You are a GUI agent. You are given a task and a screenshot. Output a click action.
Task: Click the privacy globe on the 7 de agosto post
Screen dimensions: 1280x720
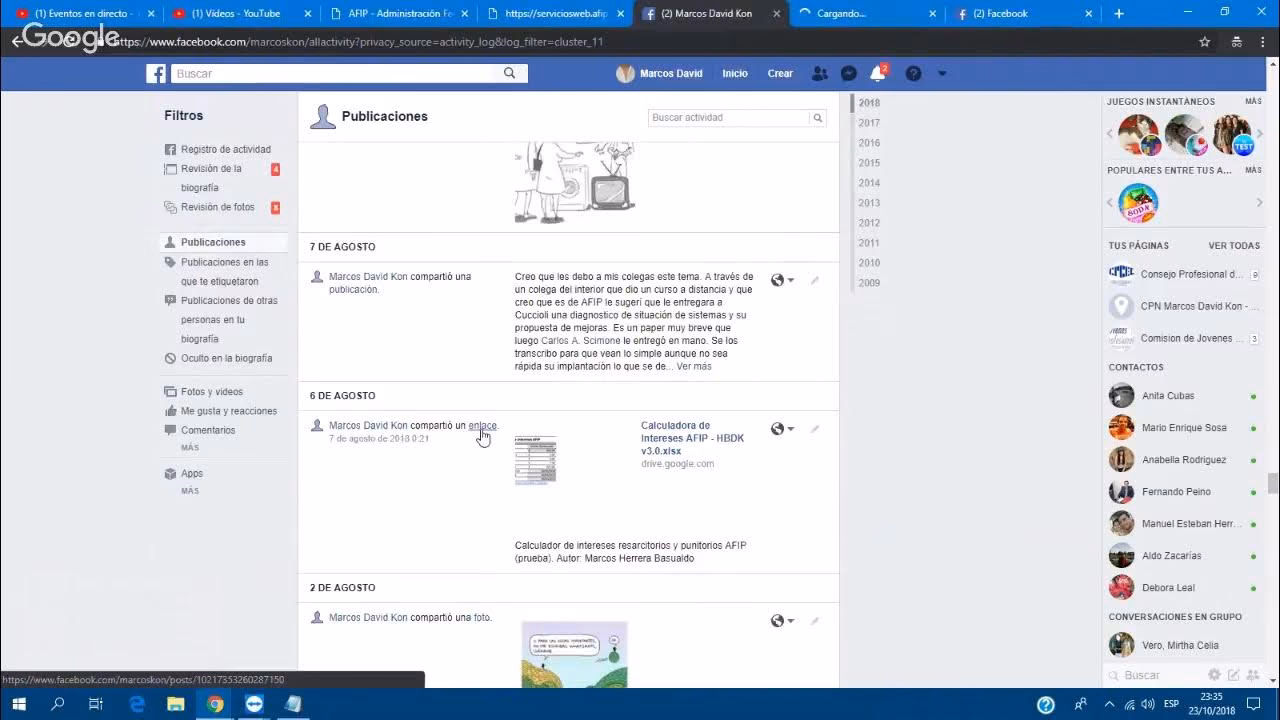coord(777,280)
